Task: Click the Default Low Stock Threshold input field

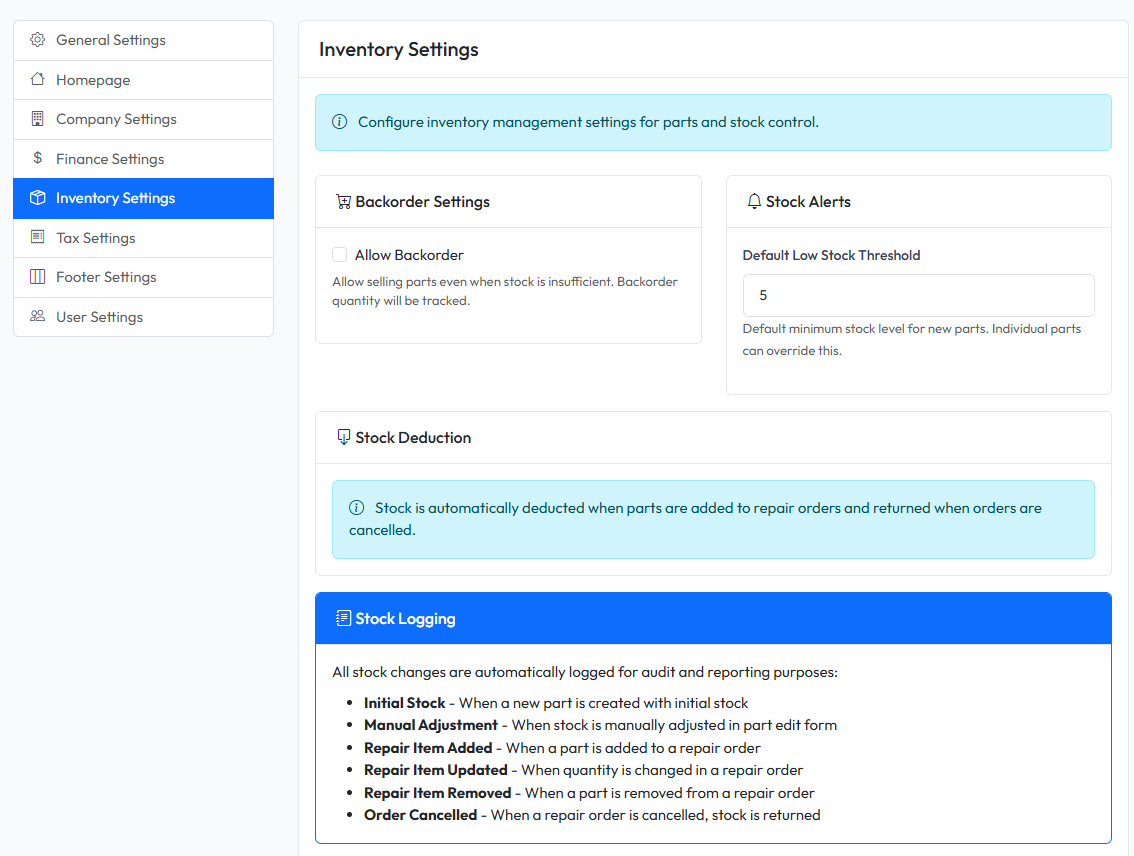Action: click(x=918, y=295)
